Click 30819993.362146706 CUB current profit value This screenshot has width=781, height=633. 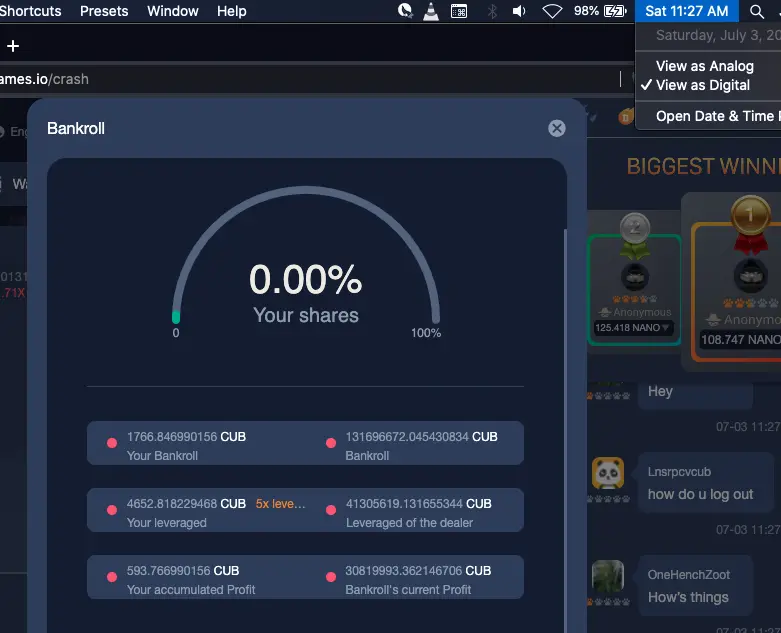[418, 571]
